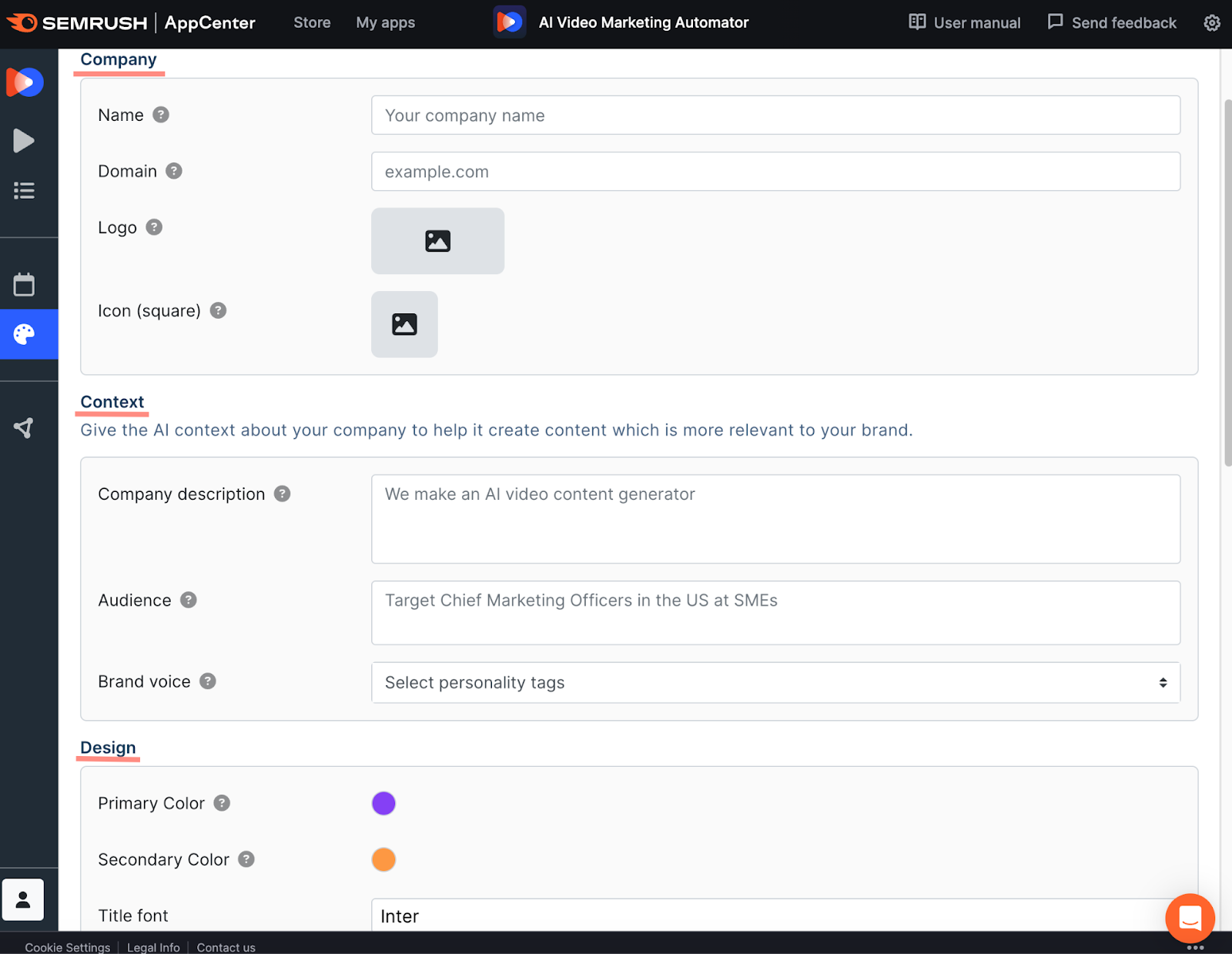
Task: Show the help tooltip next to Audience
Action: (189, 600)
